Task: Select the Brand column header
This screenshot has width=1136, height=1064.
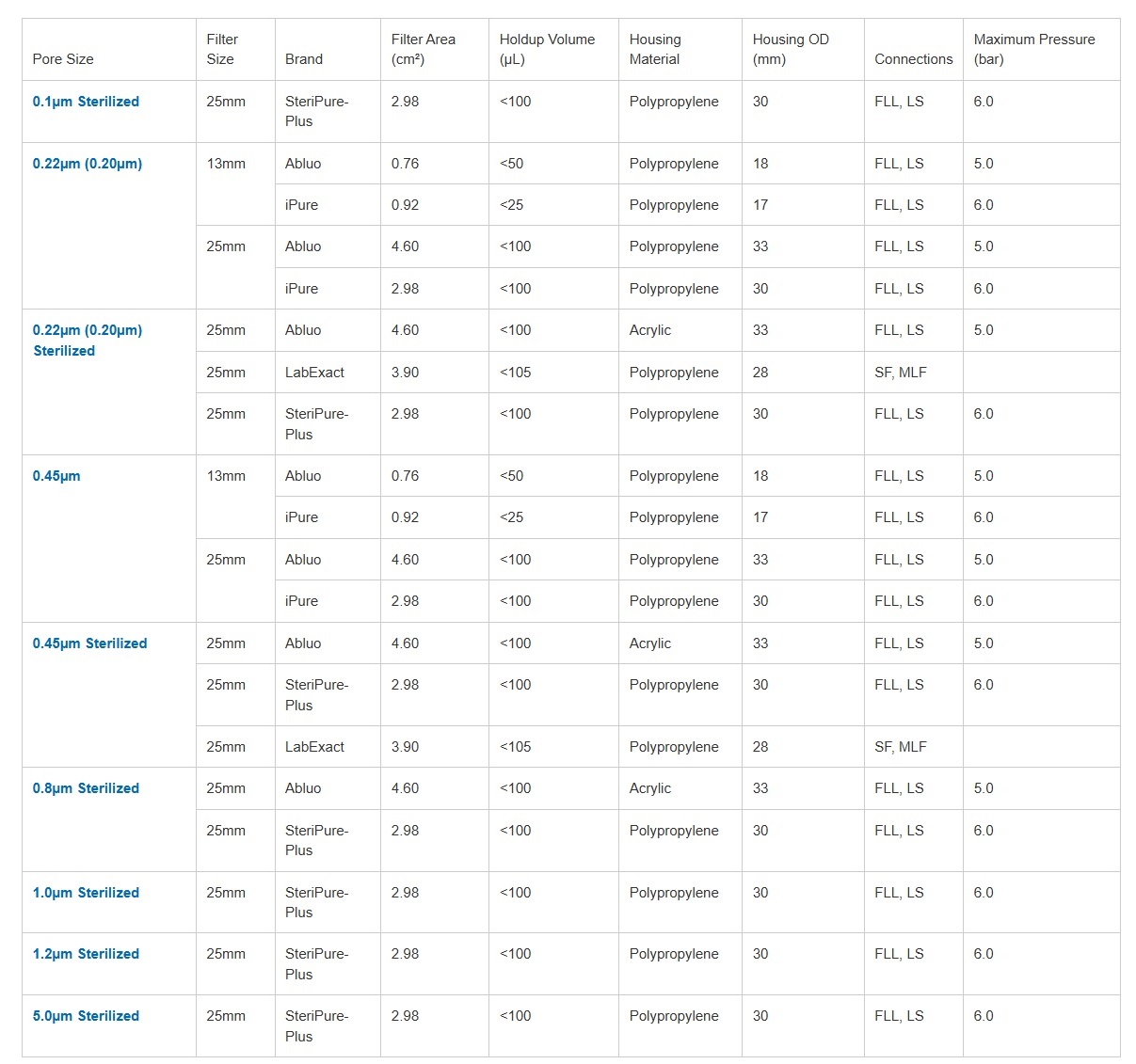Action: (x=304, y=59)
